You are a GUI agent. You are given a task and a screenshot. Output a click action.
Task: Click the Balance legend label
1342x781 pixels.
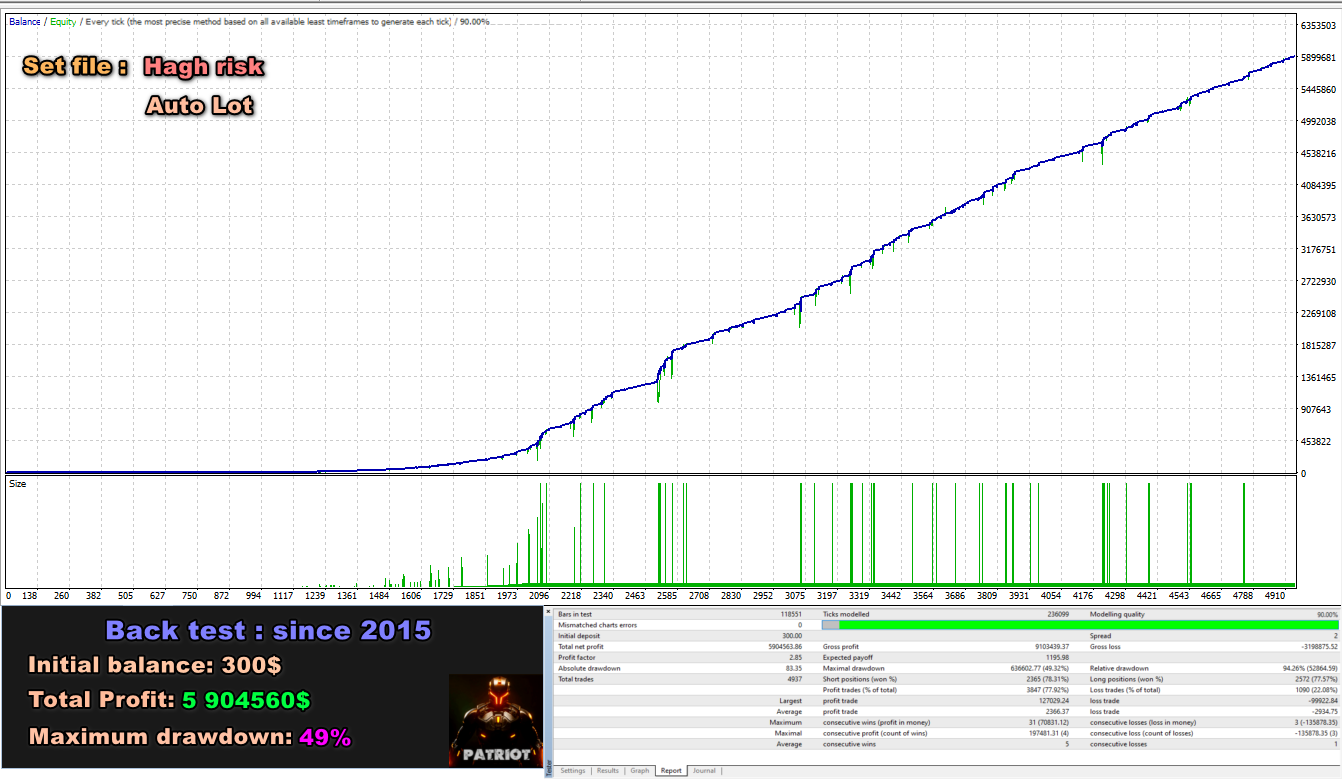point(25,21)
